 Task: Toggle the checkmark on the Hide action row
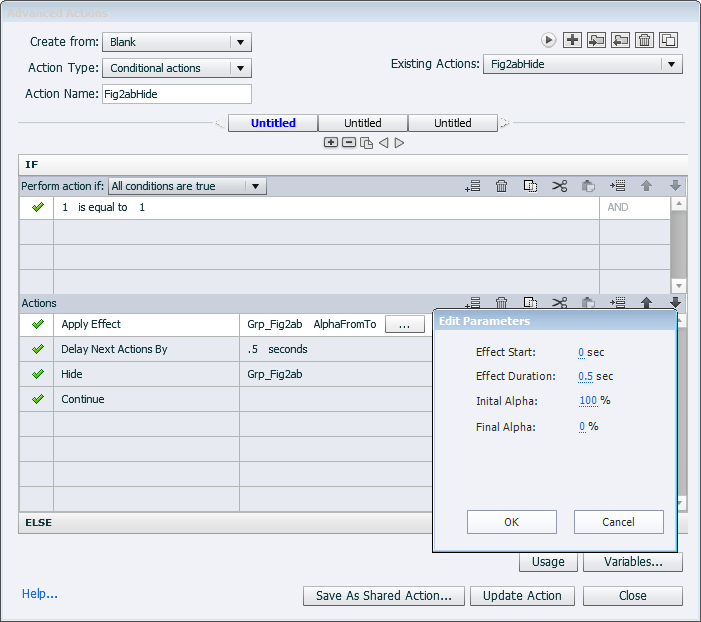click(x=38, y=375)
